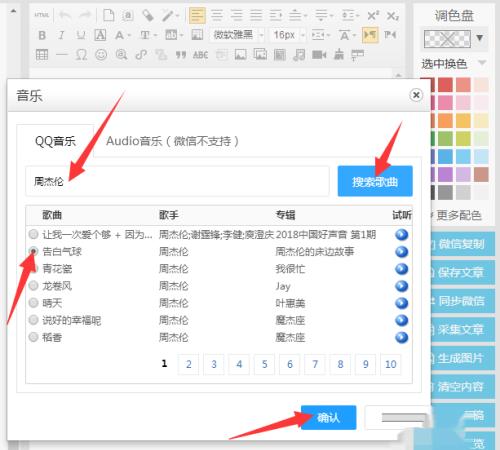This screenshot has height=450, width=500.
Task: Expand the 选中换色 dropdown
Action: coord(482,62)
